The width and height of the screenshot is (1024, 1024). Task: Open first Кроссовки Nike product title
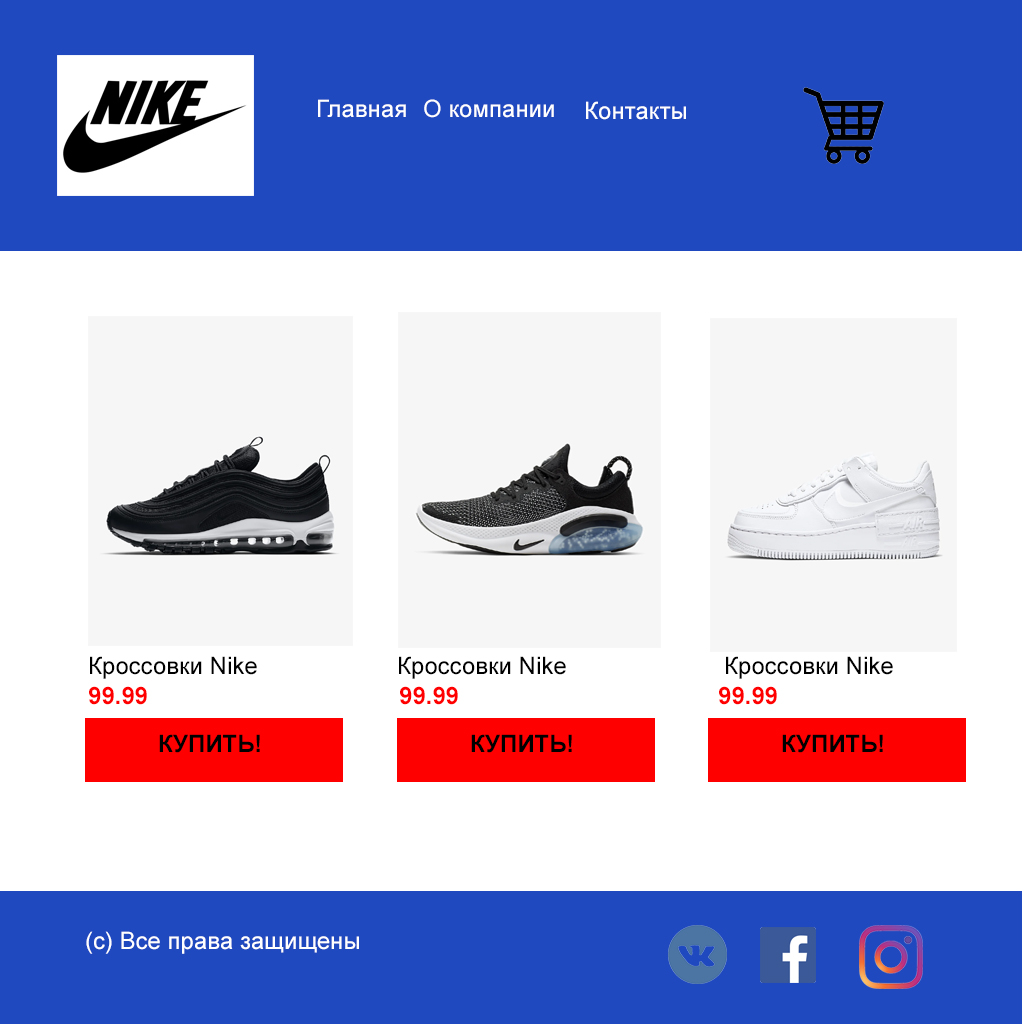point(172,666)
